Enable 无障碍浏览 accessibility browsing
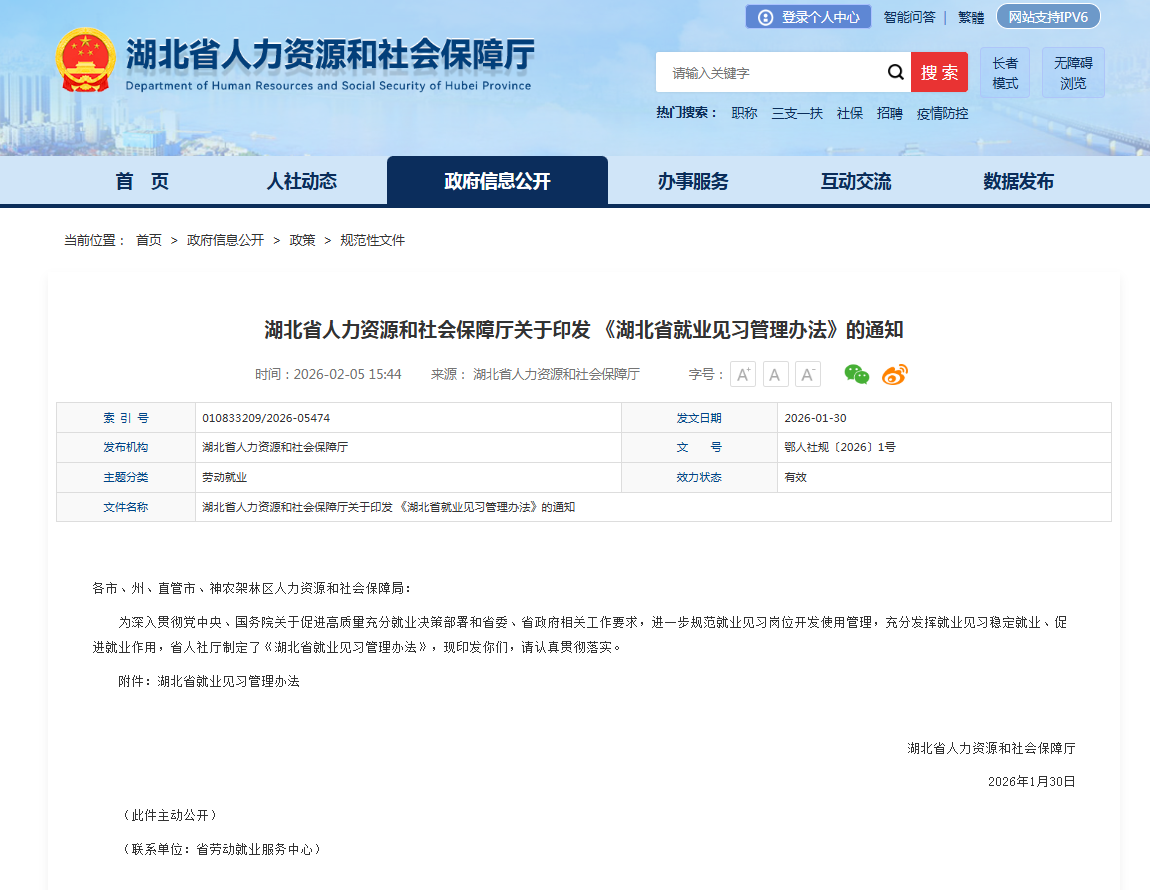This screenshot has height=890, width=1150. [x=1073, y=72]
